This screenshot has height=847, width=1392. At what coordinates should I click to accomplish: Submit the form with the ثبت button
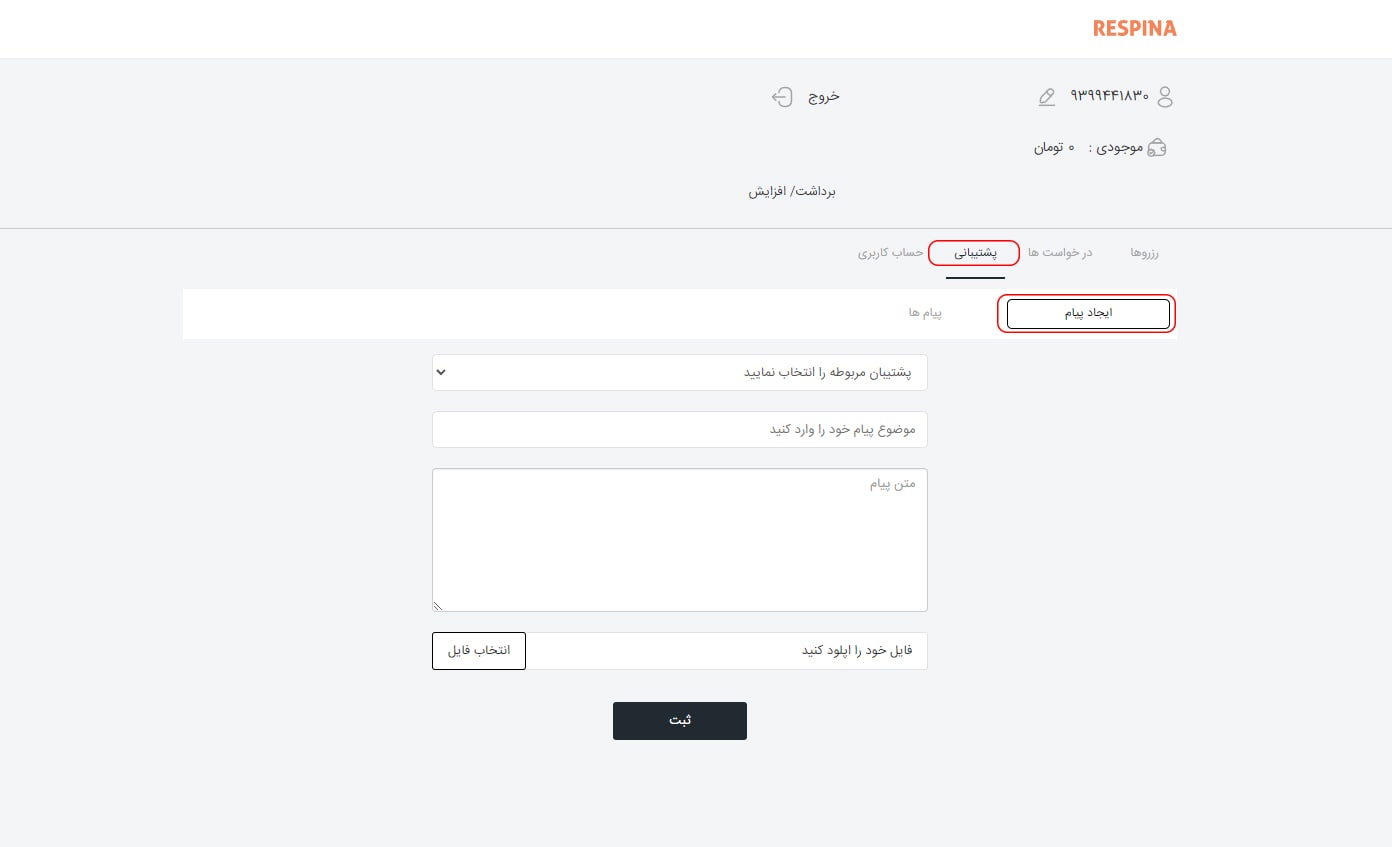(680, 721)
